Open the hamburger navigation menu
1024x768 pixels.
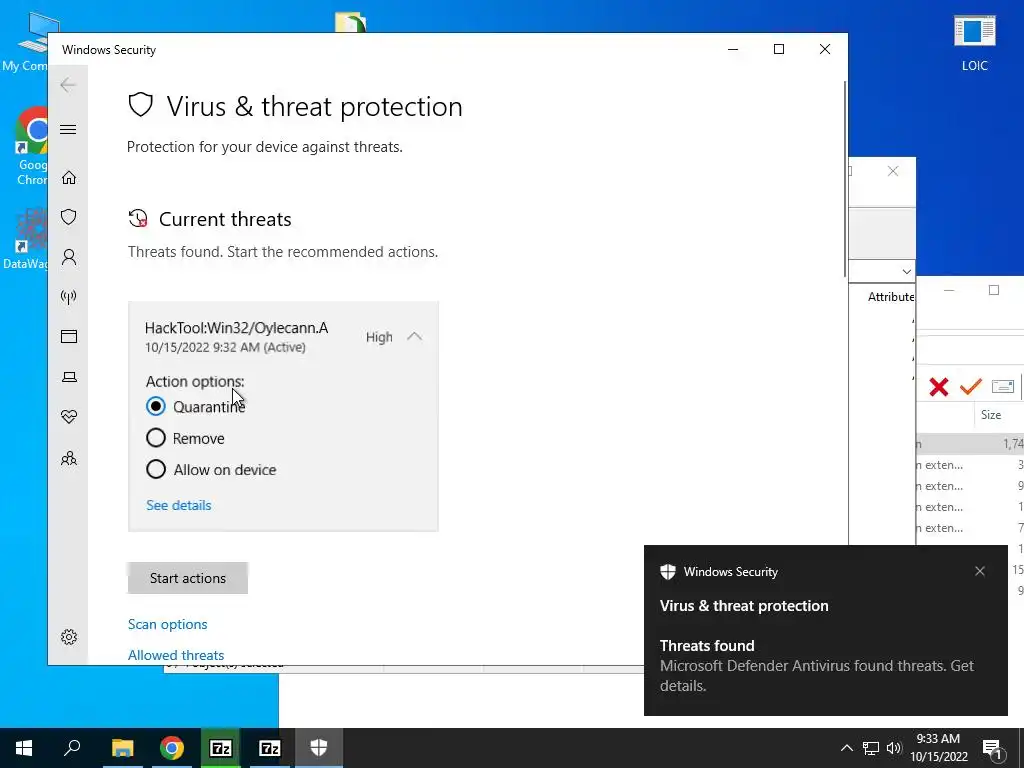(x=68, y=129)
